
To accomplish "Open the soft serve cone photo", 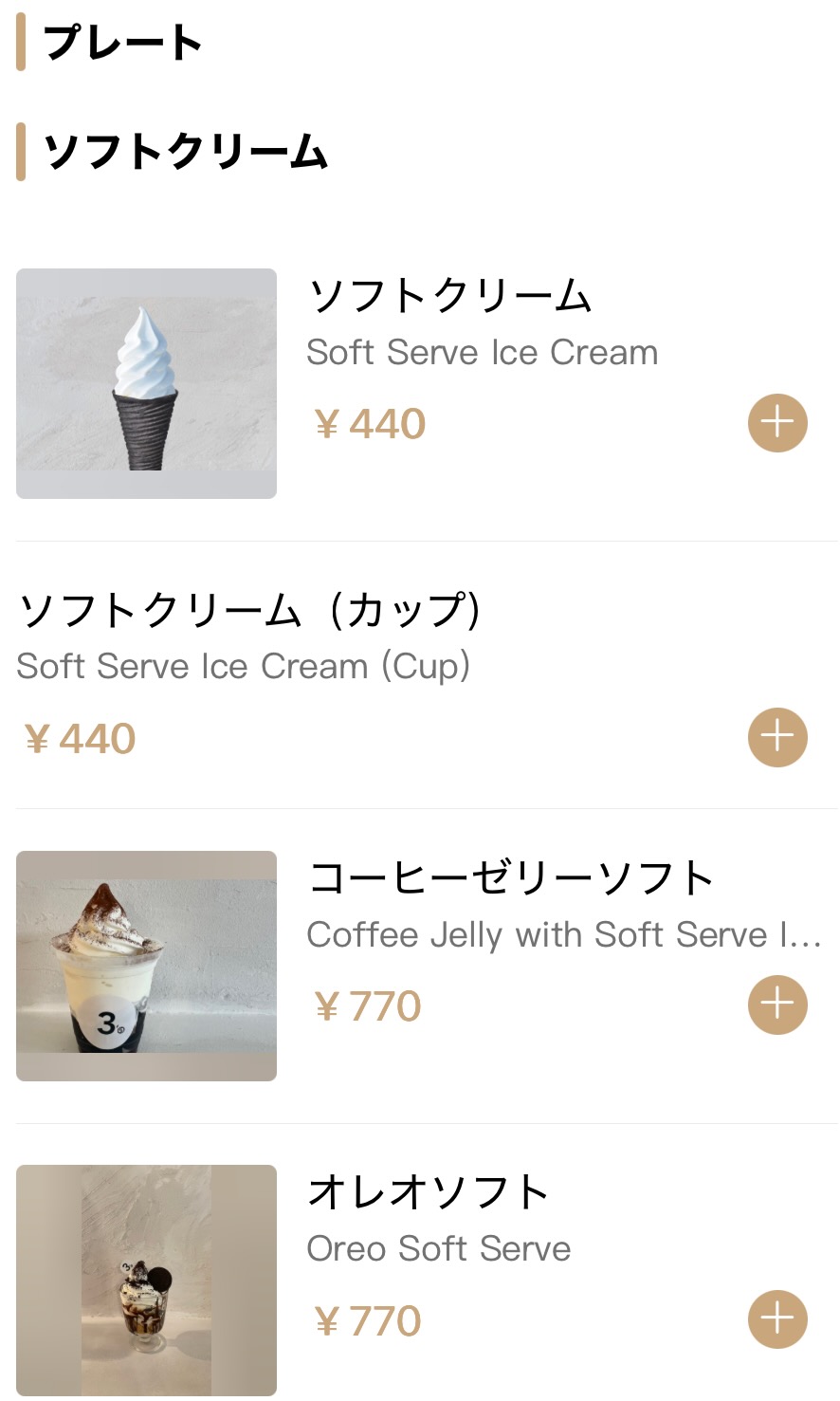I will click(146, 383).
